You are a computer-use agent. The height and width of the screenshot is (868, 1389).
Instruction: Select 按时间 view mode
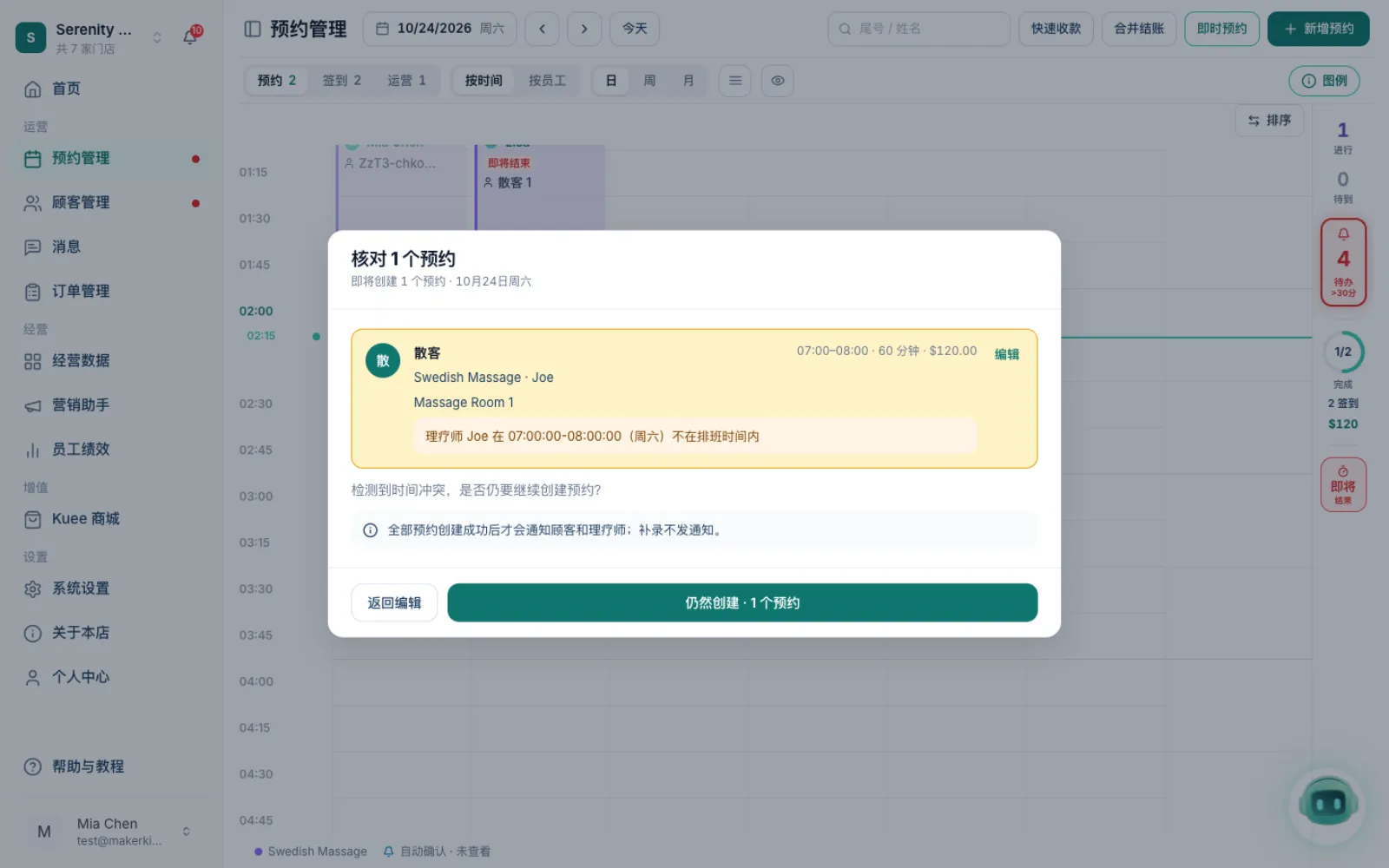pyautogui.click(x=484, y=81)
